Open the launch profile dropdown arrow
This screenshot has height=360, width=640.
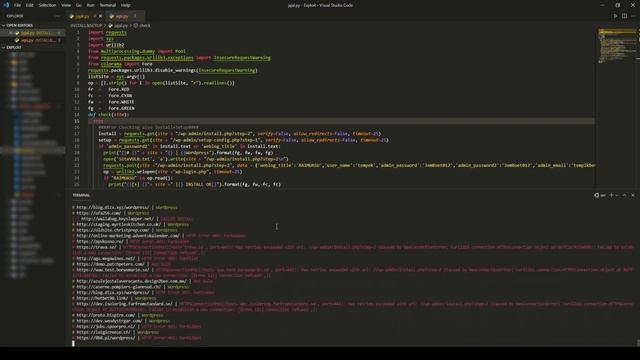tap(616, 196)
